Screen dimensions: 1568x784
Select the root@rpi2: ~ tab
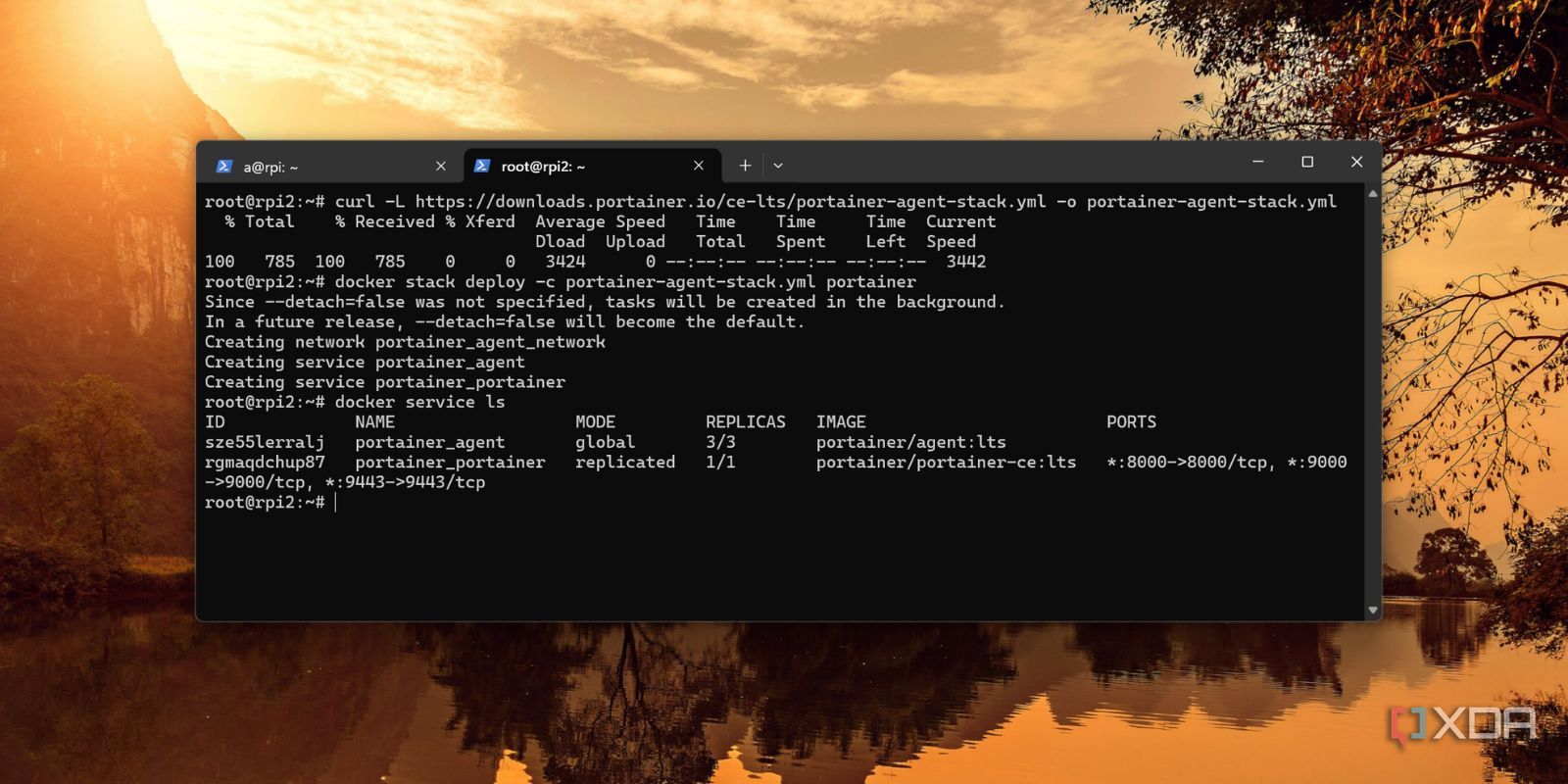pyautogui.click(x=592, y=167)
